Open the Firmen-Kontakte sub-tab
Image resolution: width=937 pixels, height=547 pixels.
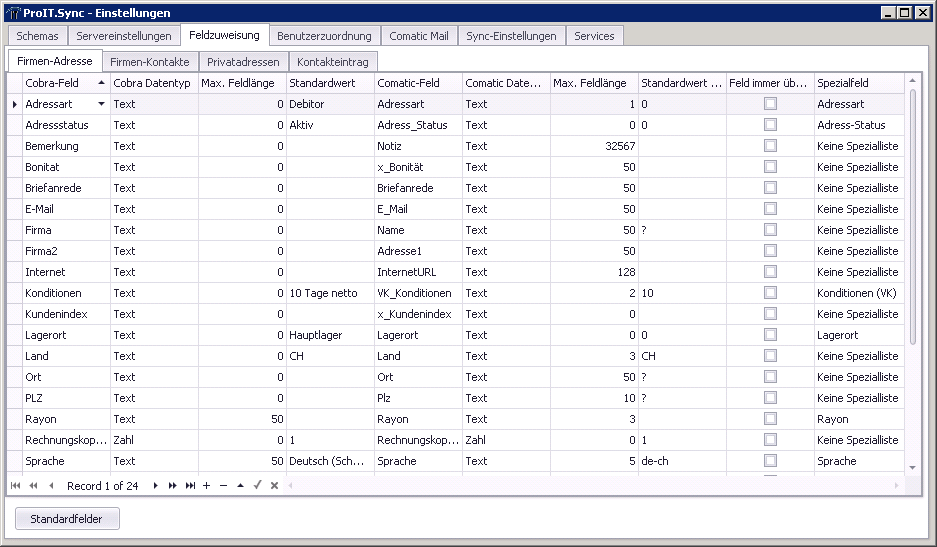pos(149,62)
